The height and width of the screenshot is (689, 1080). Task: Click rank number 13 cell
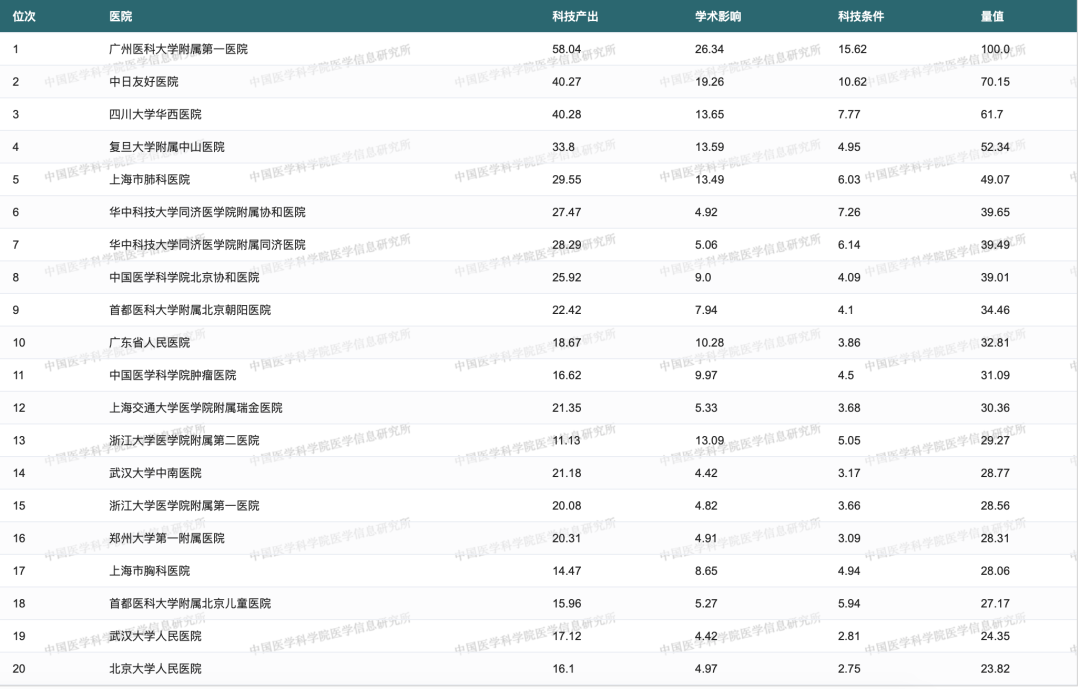19,440
